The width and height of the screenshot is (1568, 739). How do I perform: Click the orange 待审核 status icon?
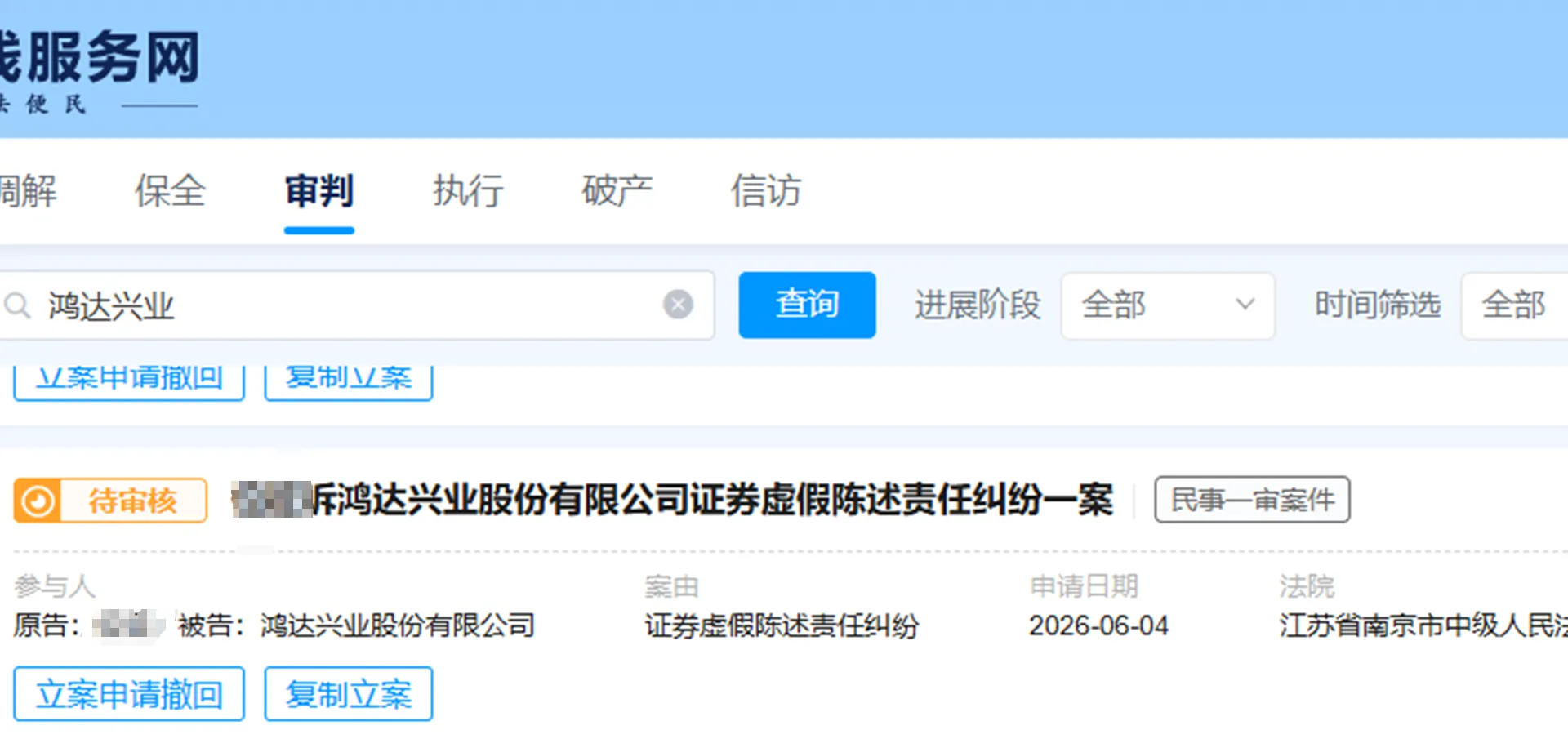click(x=37, y=501)
